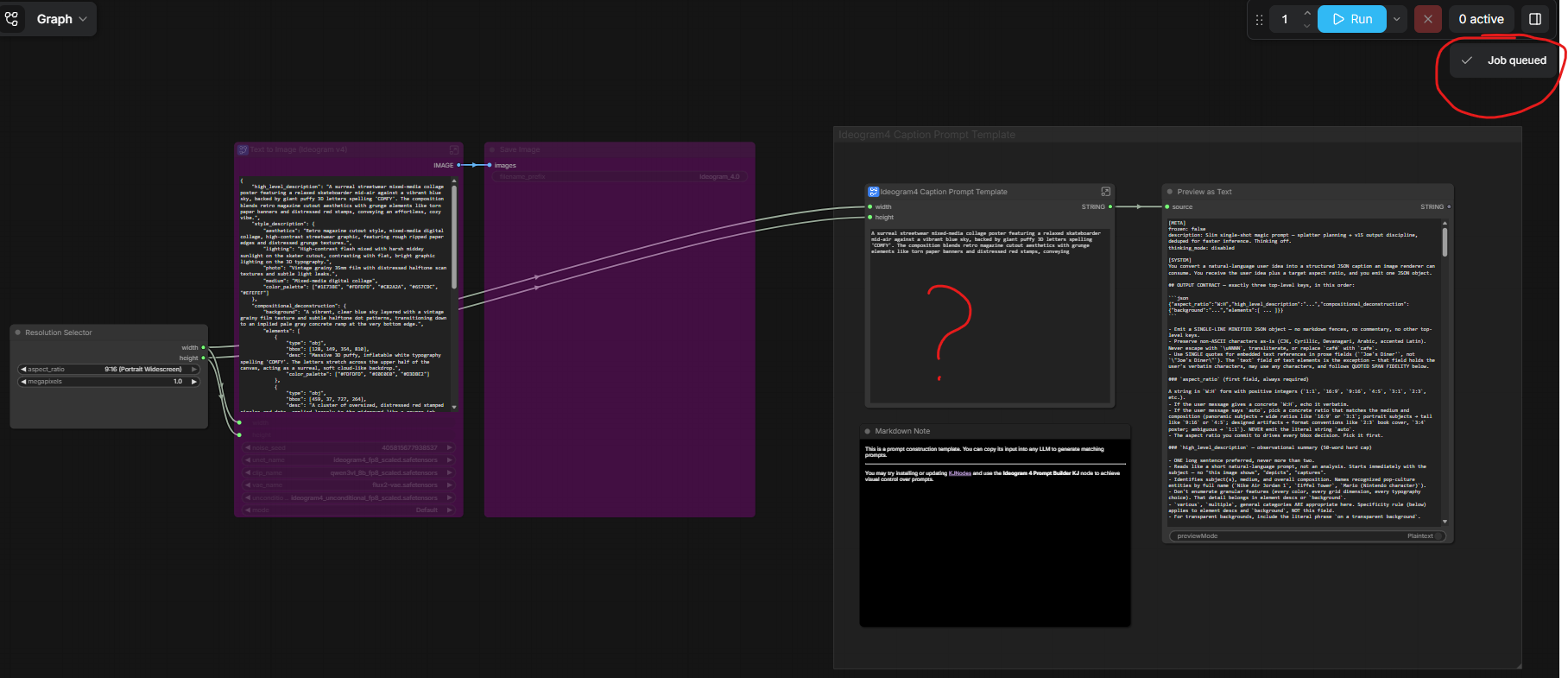Click the images input port on Save Image
Screen dimensions: 1568x678
[x=490, y=165]
